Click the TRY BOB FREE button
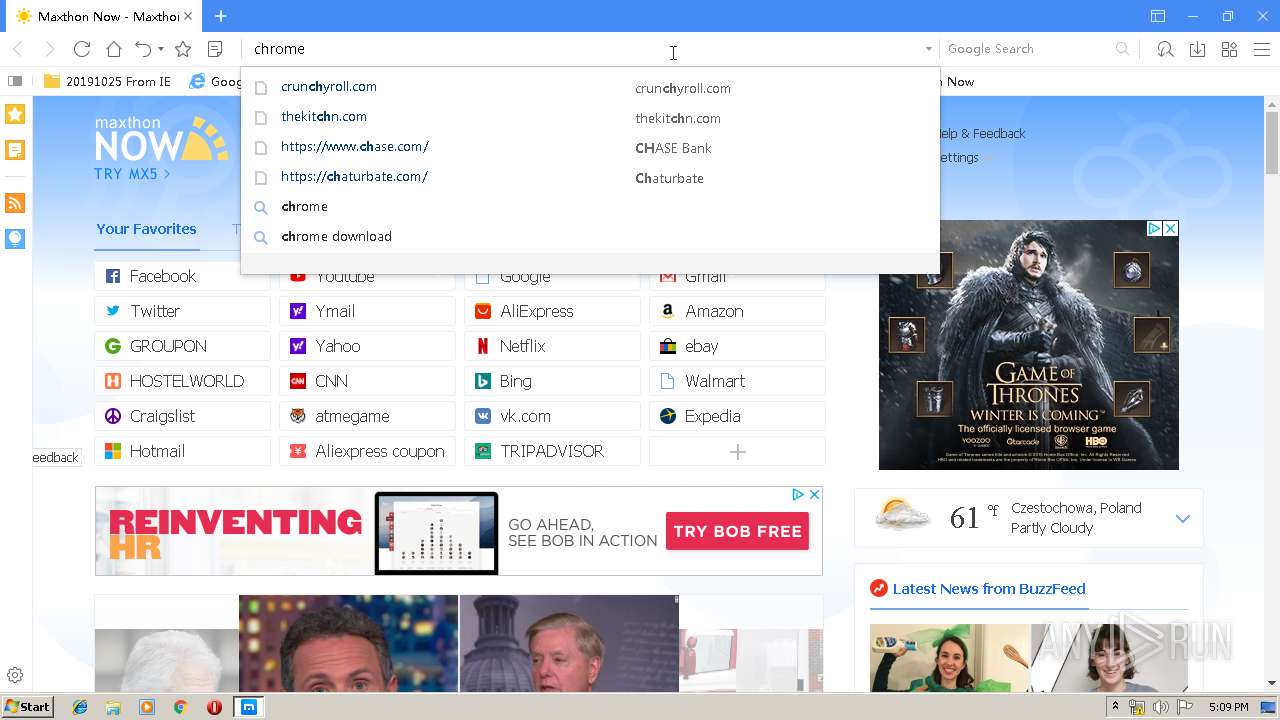 pyautogui.click(x=738, y=531)
